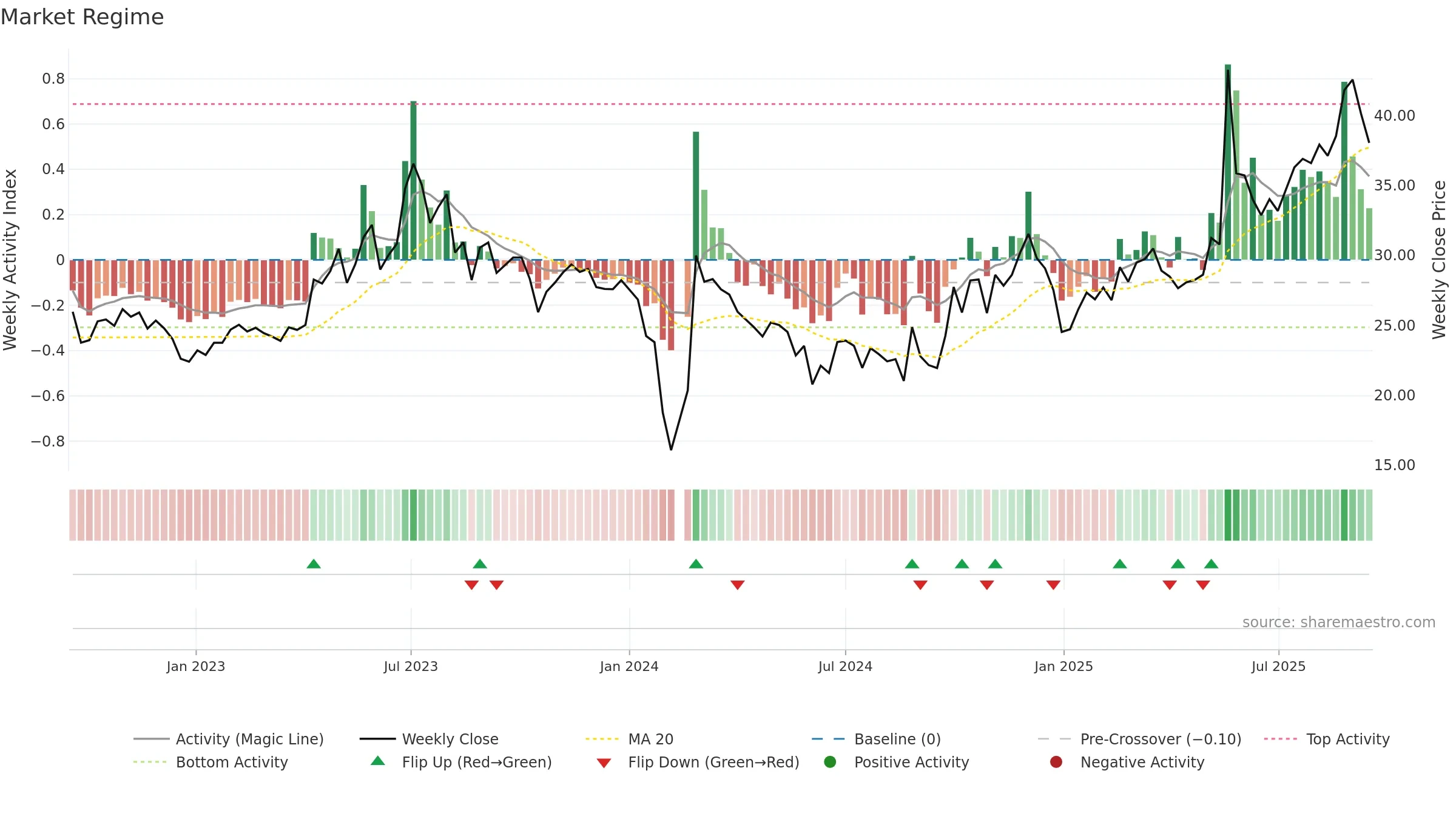Click the darkest green heat-strip cell near Jul 2023
Screen dimensions: 1456x819
[x=413, y=515]
